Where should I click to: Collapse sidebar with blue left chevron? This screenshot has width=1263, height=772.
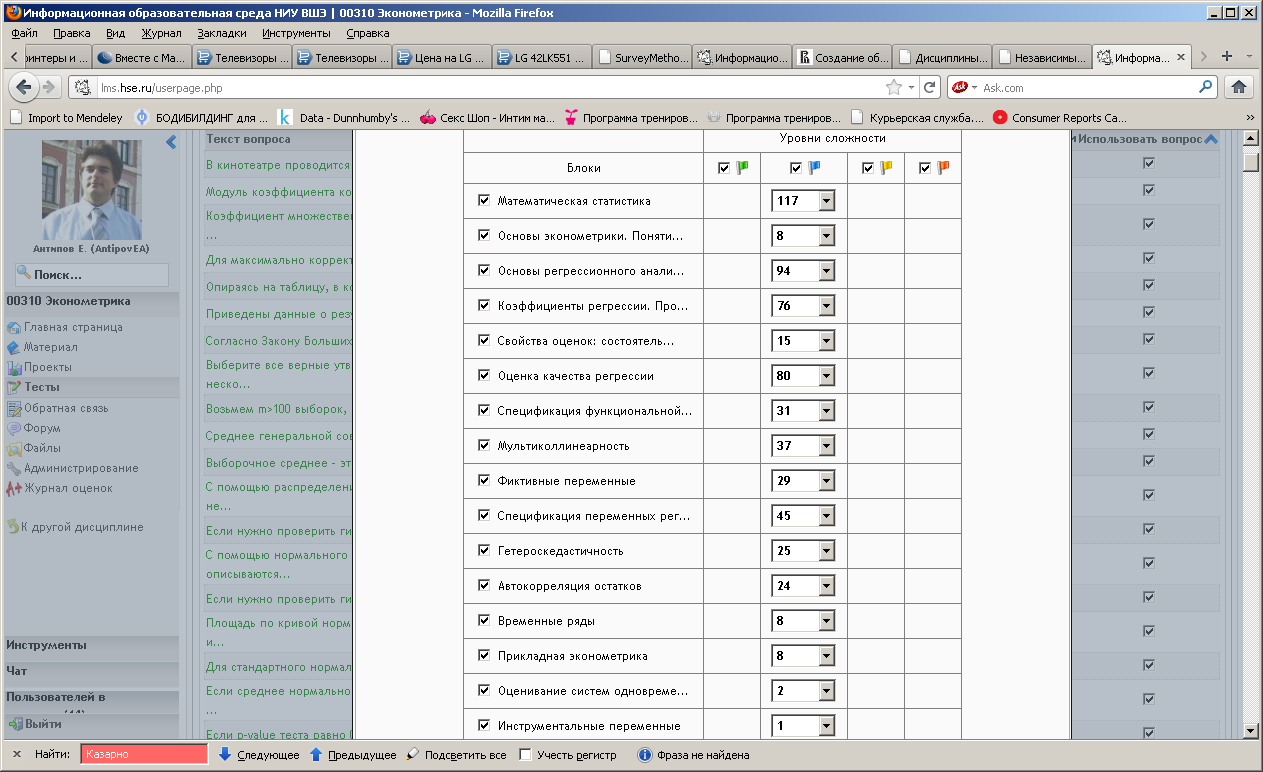point(171,141)
